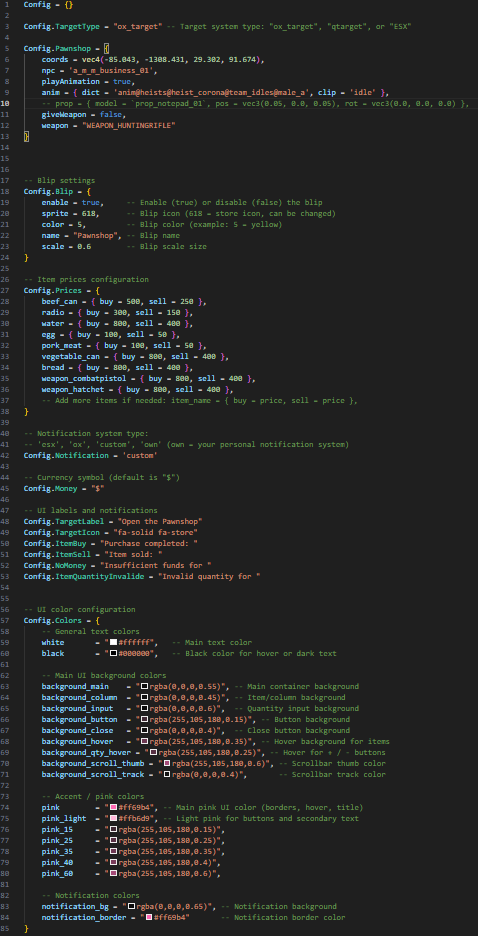Click the white #ffffff color swatch
Viewport: 478px width, 936px height.
(113, 642)
